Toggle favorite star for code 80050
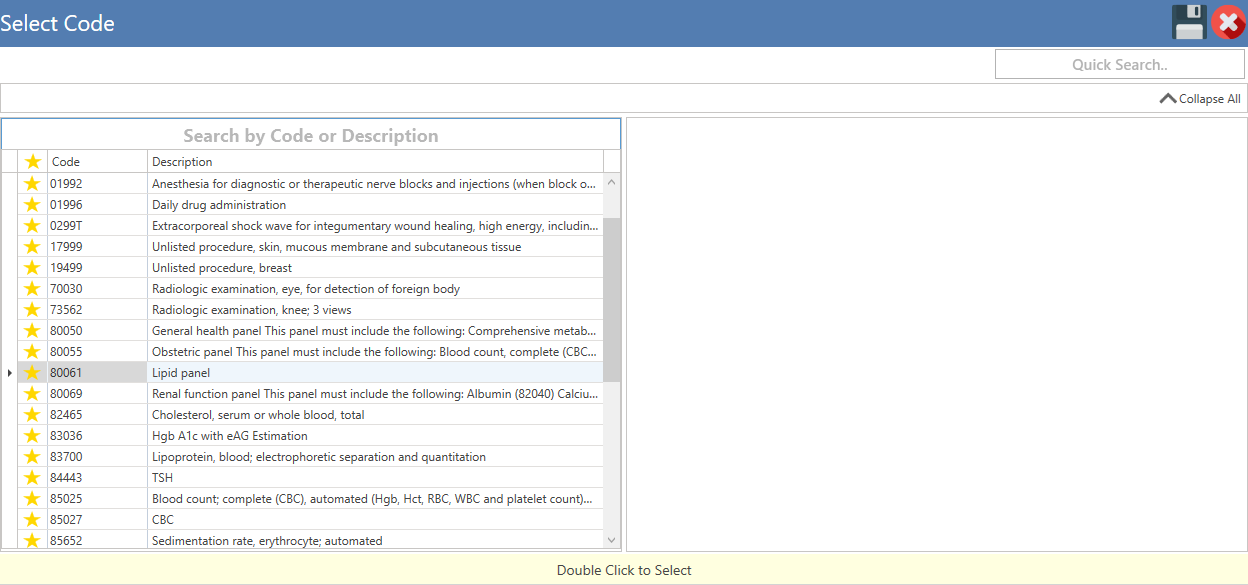 point(33,331)
